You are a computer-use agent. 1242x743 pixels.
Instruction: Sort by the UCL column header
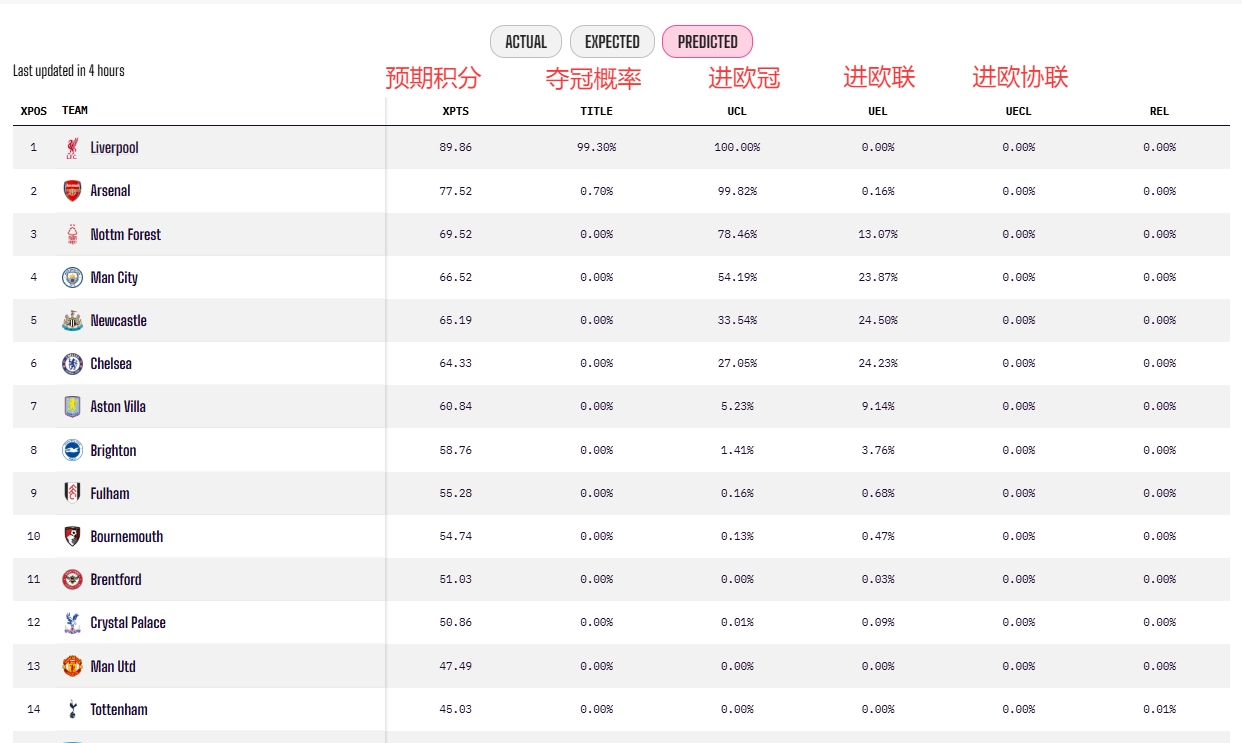coord(737,111)
